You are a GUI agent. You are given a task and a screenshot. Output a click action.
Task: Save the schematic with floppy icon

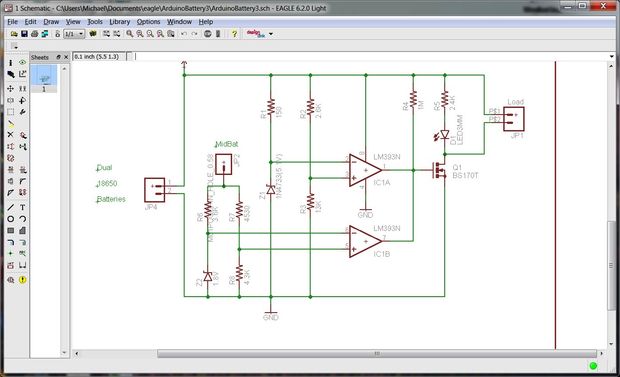tap(24, 34)
